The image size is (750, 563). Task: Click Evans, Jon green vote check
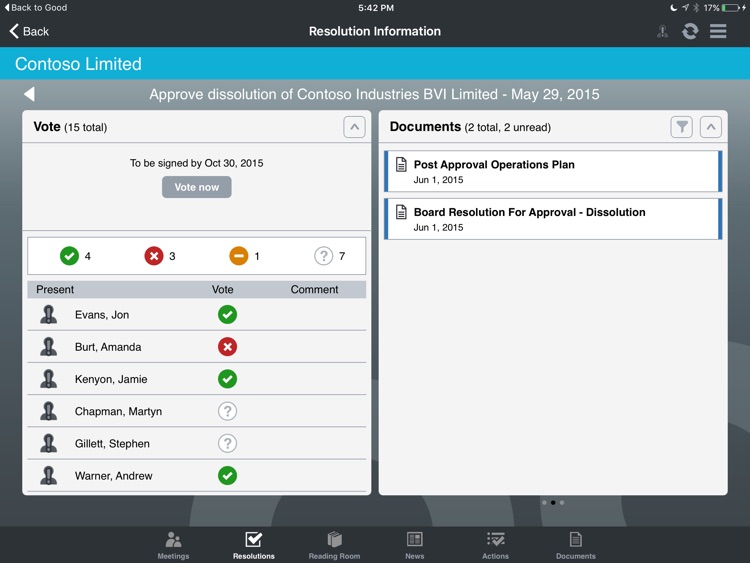coord(227,315)
